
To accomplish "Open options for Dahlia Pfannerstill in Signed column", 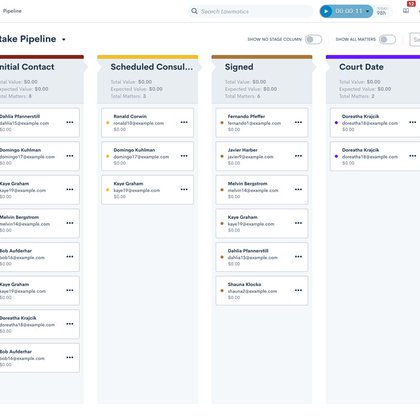I will (x=298, y=257).
